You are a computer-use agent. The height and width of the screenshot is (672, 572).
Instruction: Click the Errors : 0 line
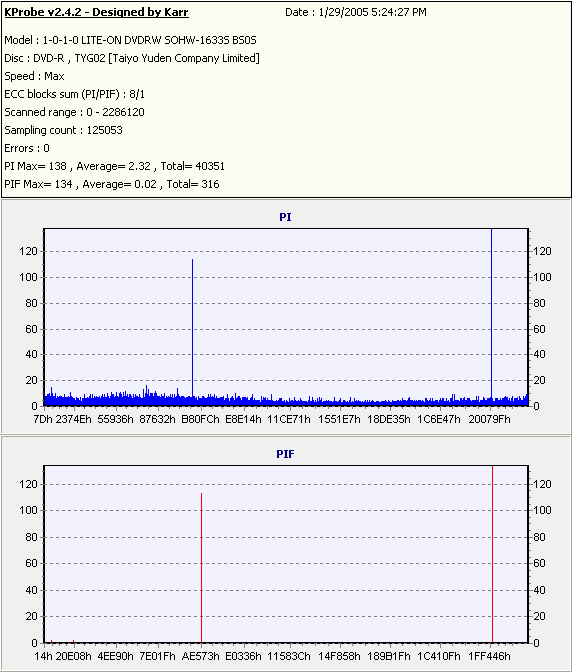27,148
